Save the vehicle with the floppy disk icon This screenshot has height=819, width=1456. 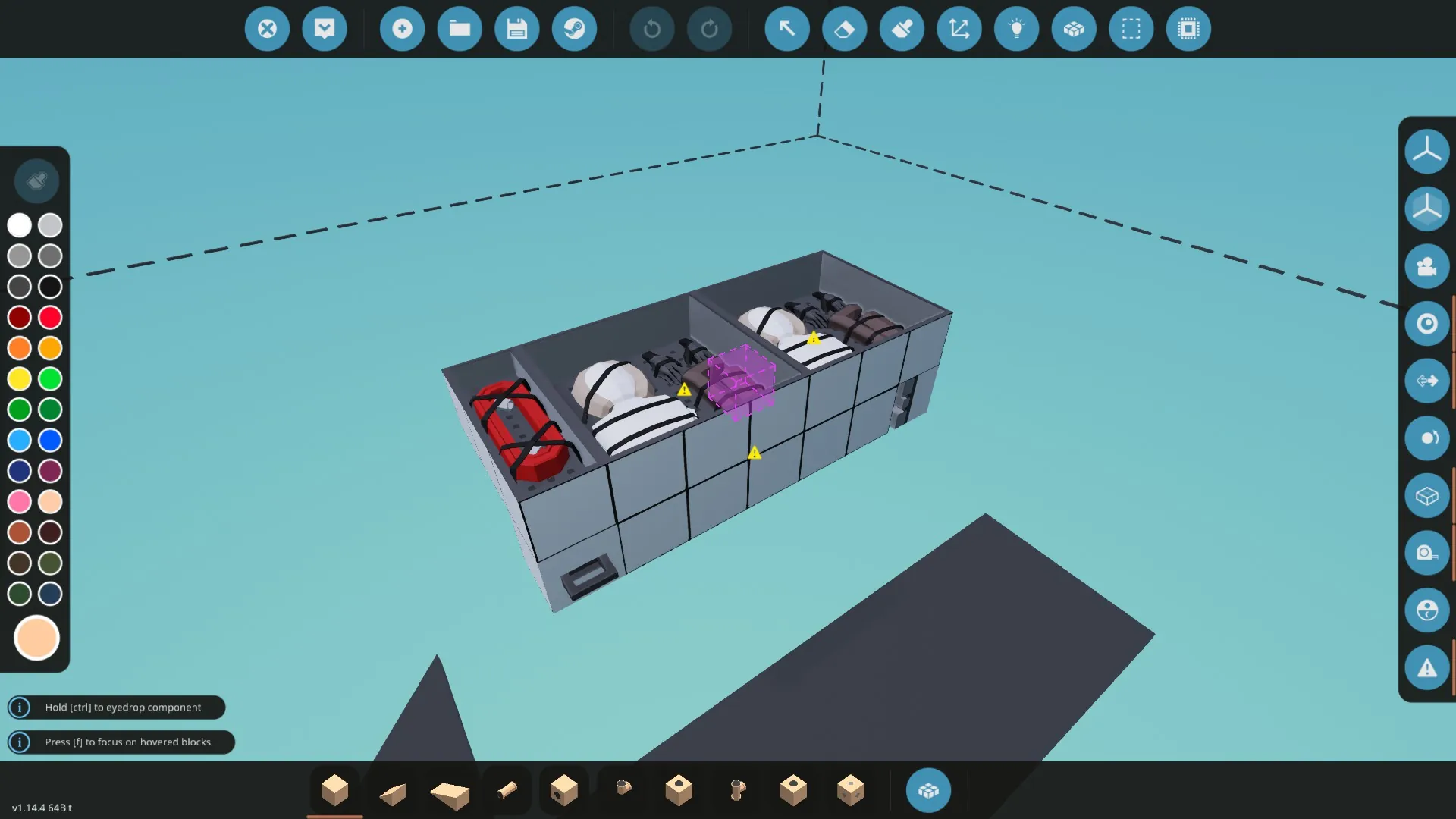pos(516,29)
